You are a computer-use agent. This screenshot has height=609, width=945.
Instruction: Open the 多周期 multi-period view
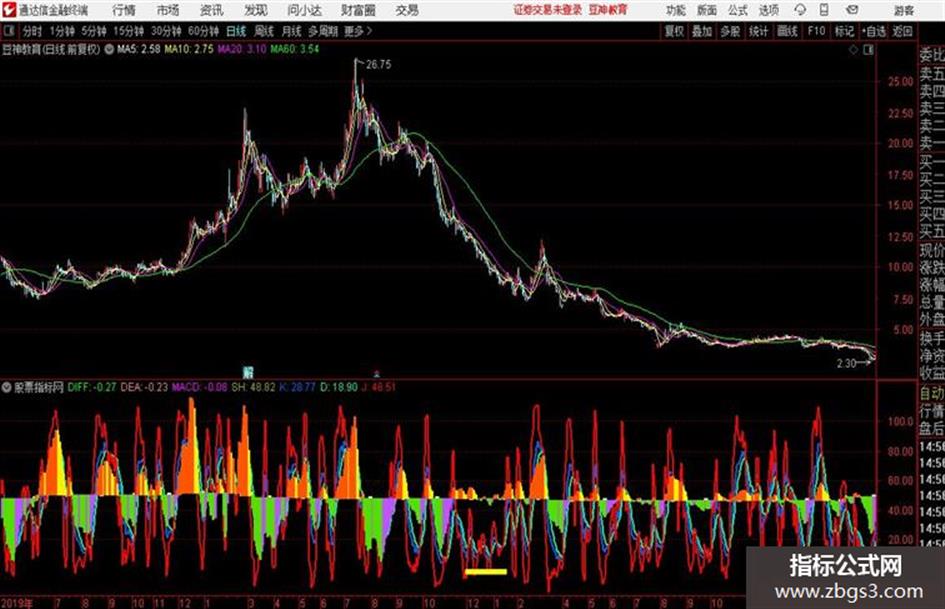323,31
